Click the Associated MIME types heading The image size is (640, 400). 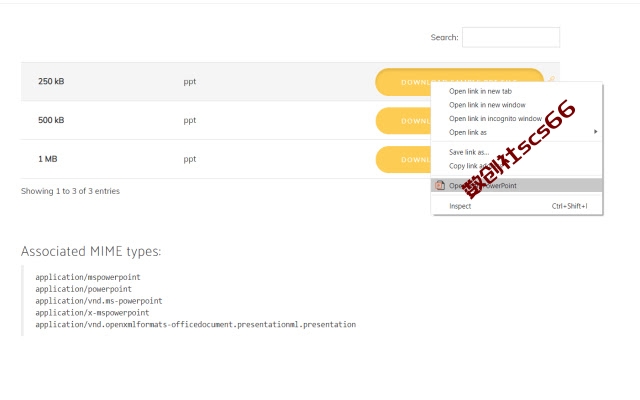pos(91,251)
